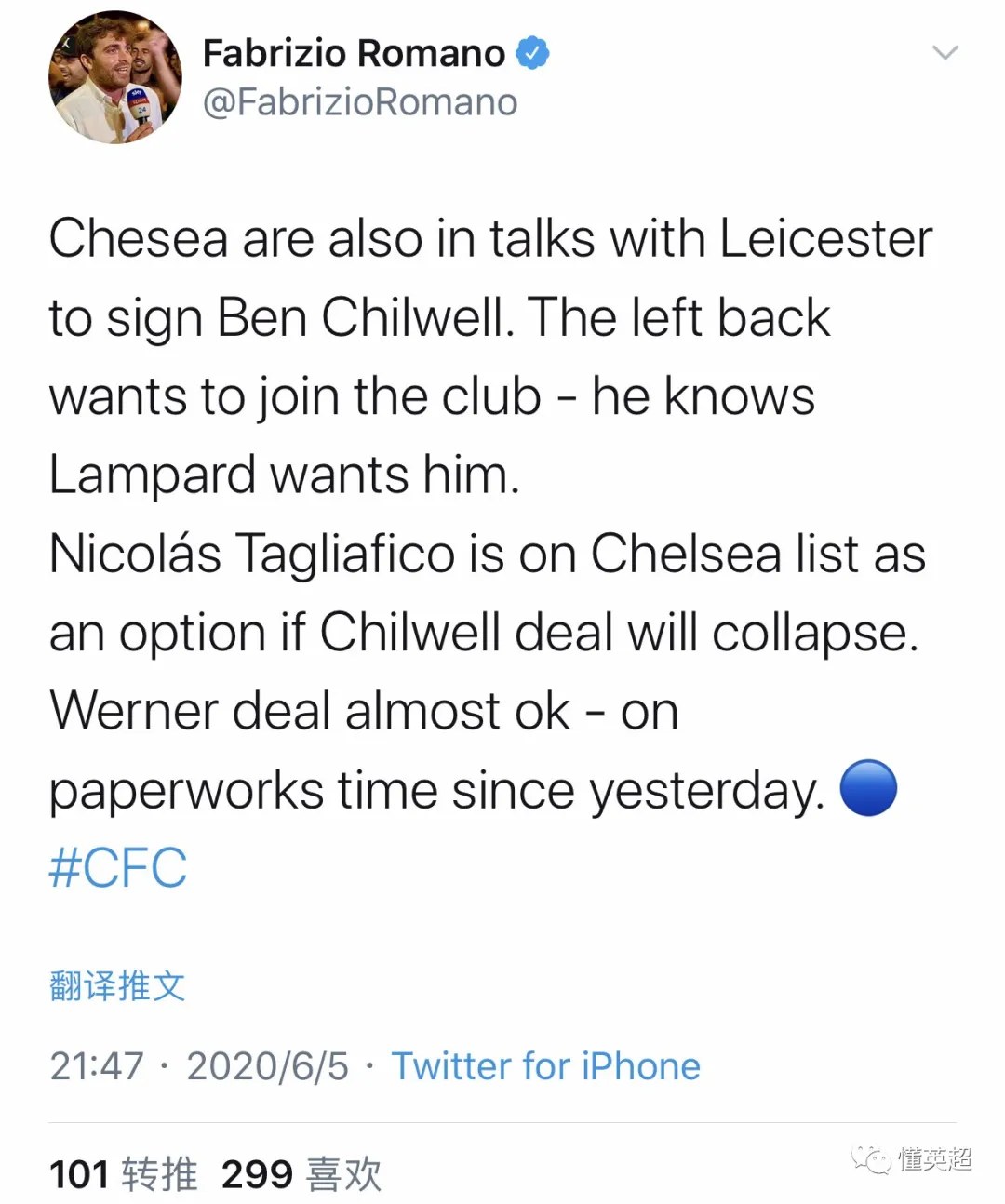The height and width of the screenshot is (1204, 1005).
Task: Click the Fabrizio Romano display name
Action: click(354, 53)
